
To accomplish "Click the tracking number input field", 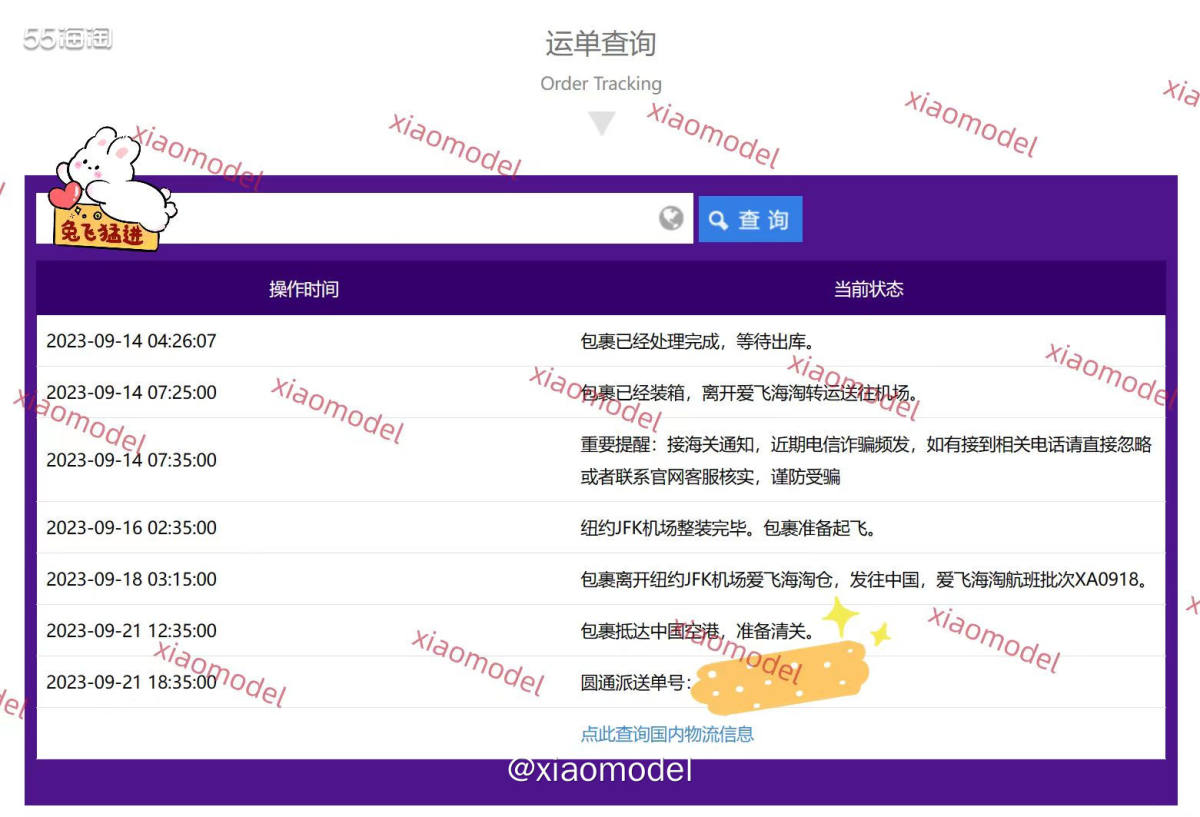I will point(364,218).
